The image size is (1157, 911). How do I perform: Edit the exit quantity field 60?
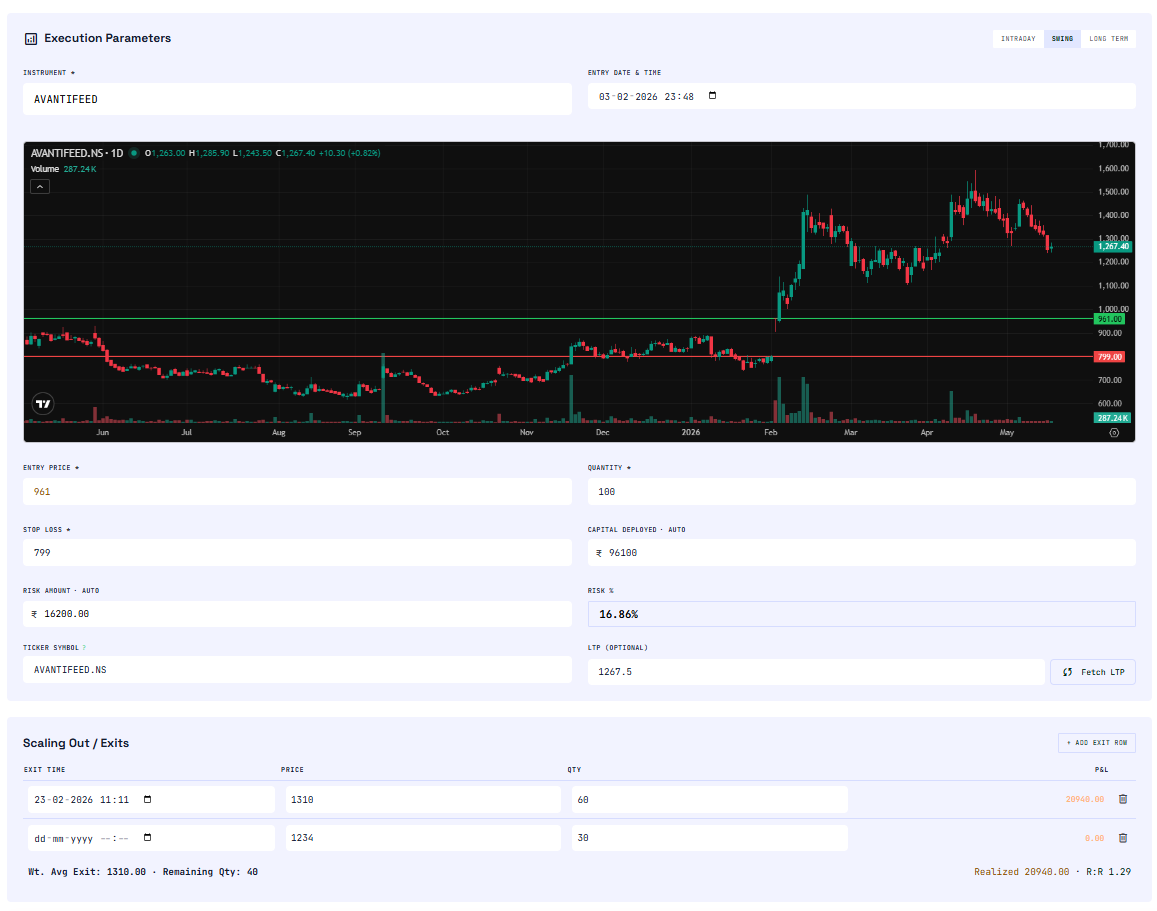(709, 800)
